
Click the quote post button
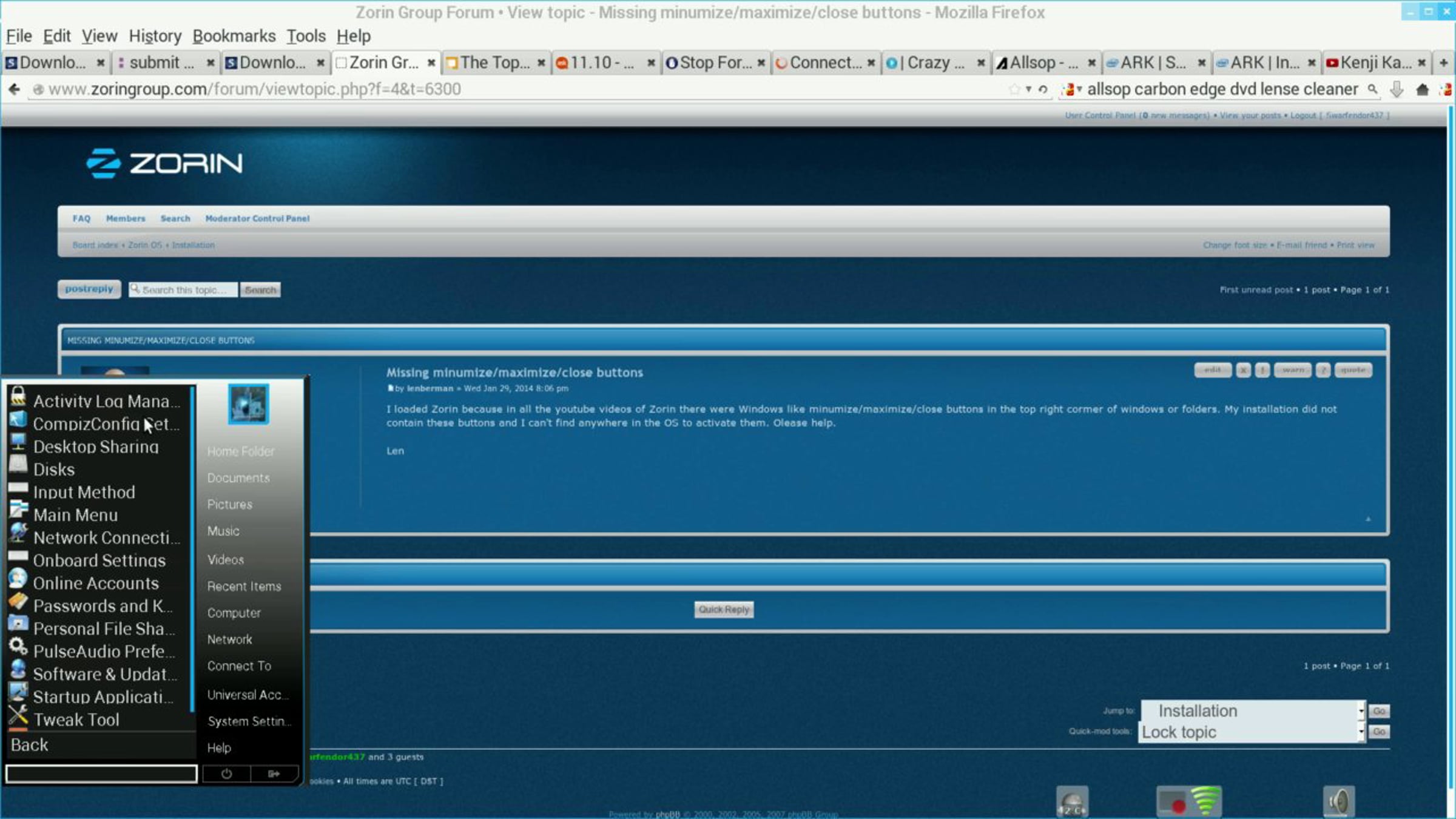point(1353,370)
